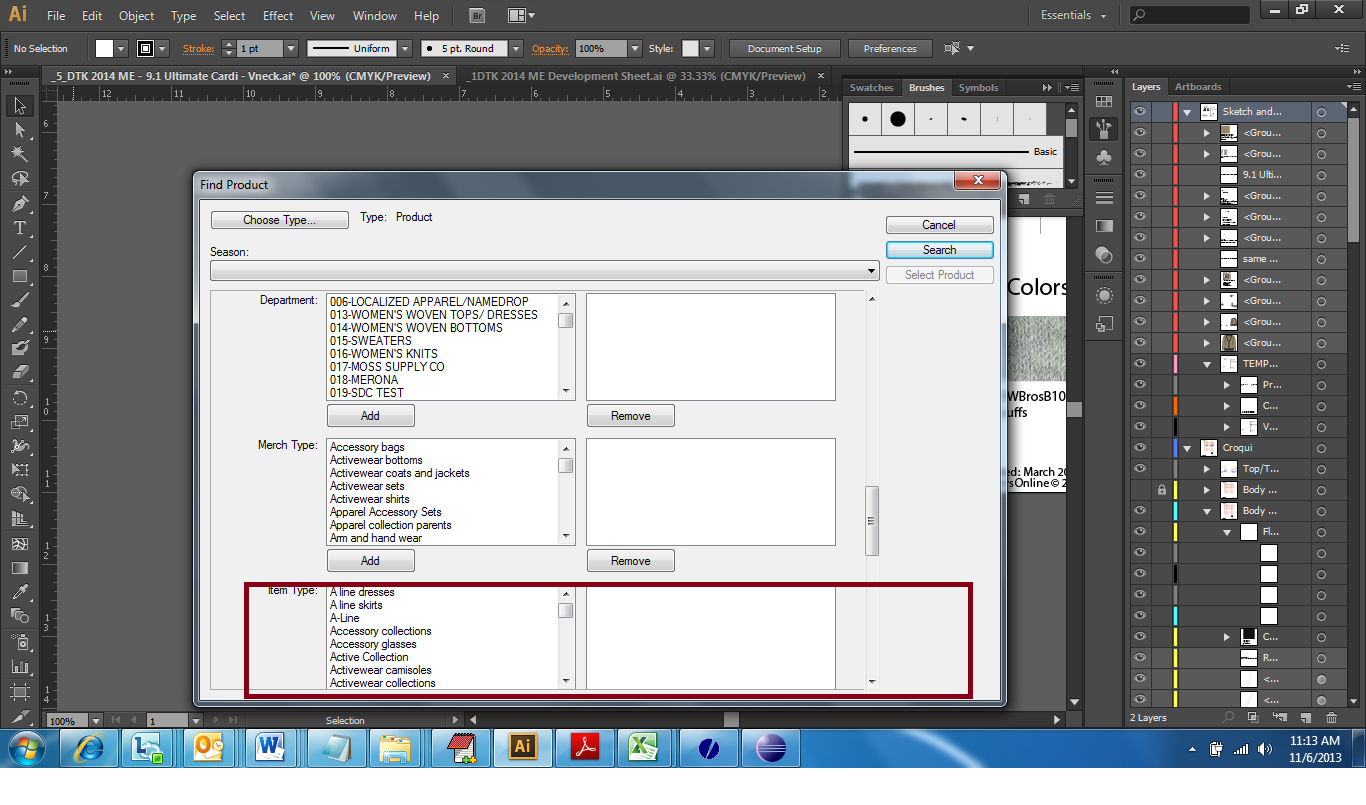Hide the Croqui layer
This screenshot has width=1366, height=805.
tap(1140, 448)
